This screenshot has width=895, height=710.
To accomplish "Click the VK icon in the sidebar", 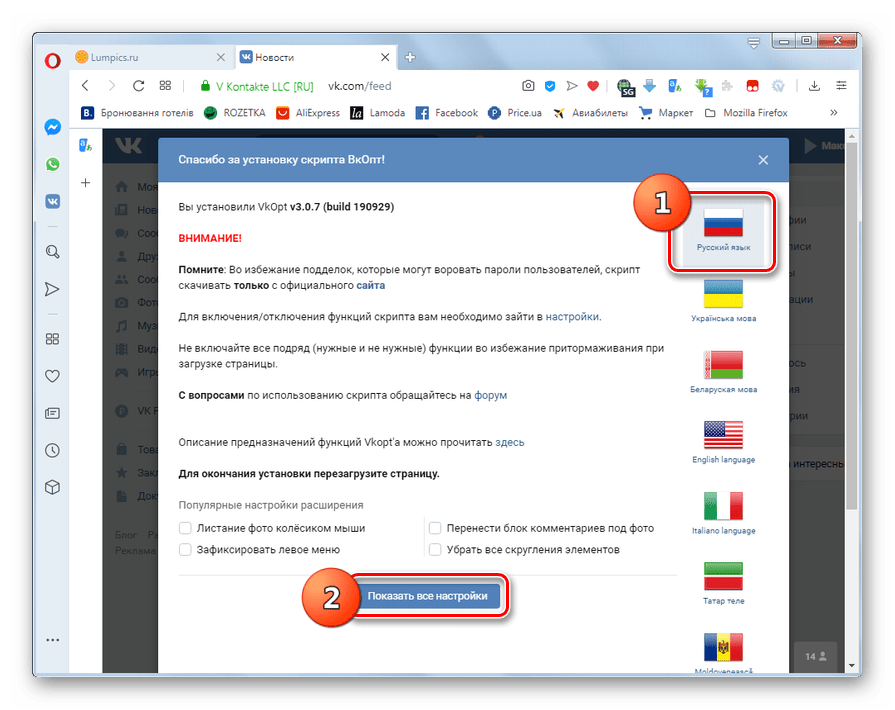I will [53, 200].
